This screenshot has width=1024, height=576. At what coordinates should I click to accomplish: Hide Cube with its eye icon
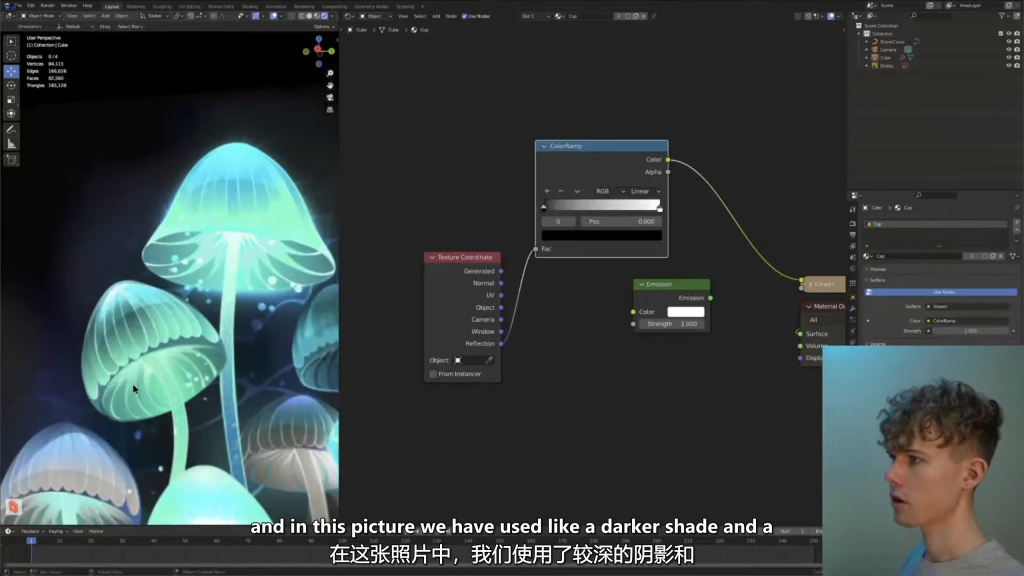point(1008,57)
